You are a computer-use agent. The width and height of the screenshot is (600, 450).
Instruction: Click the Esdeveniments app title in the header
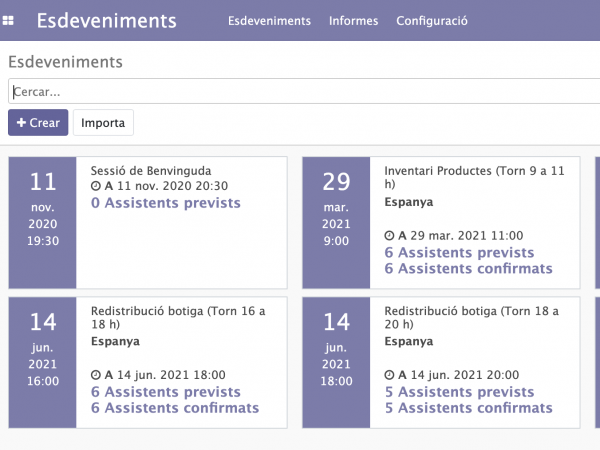pos(106,21)
